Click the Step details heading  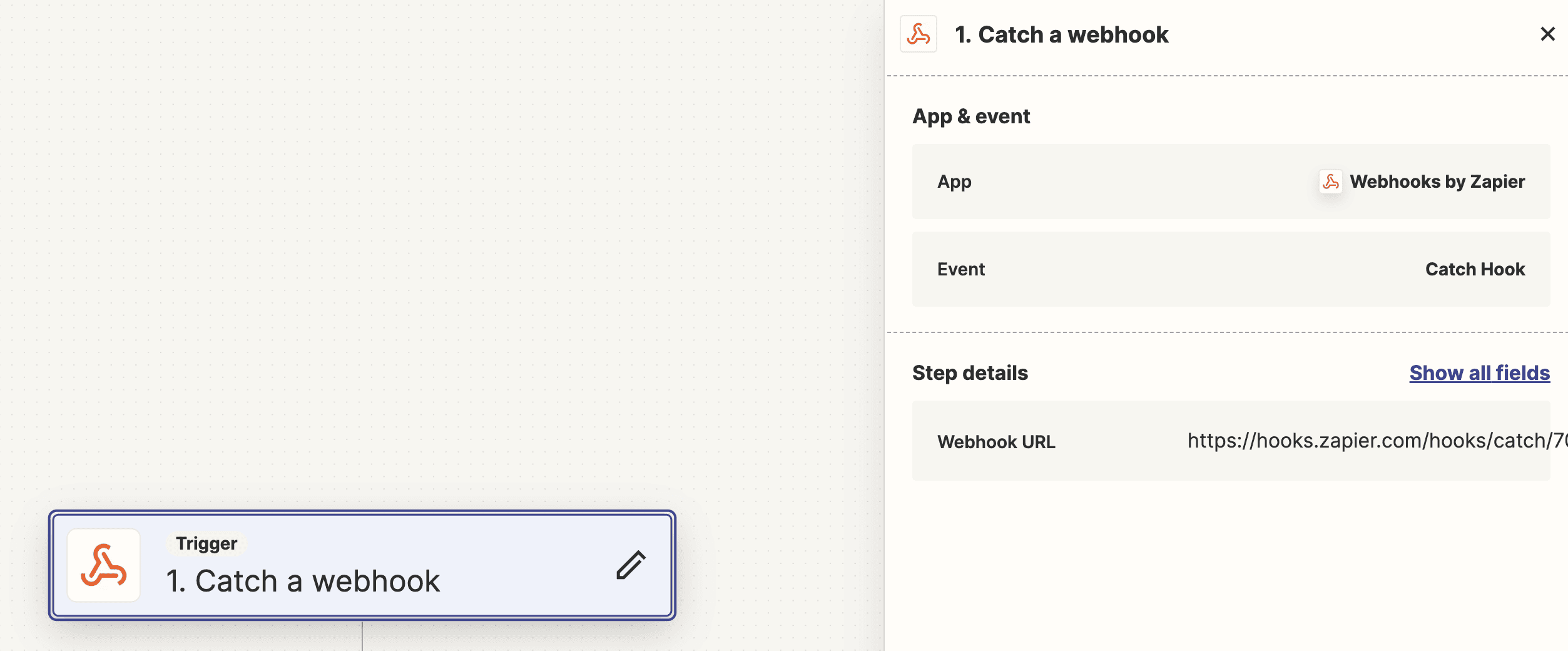point(970,372)
